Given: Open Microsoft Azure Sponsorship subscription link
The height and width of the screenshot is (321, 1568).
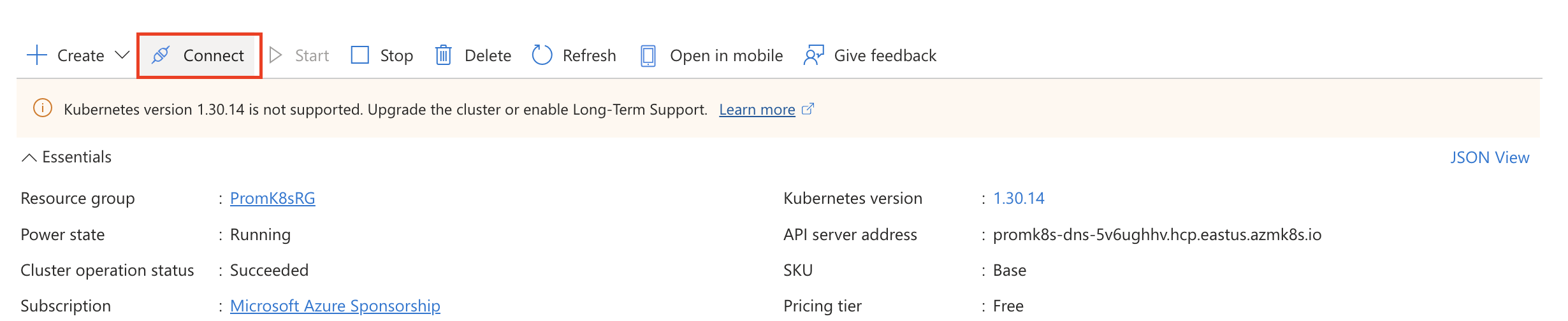Looking at the screenshot, I should [x=335, y=306].
